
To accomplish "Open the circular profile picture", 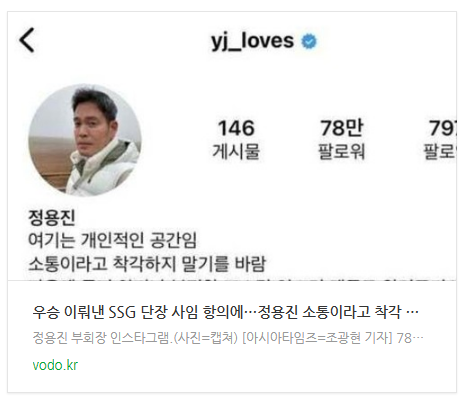I will point(85,140).
